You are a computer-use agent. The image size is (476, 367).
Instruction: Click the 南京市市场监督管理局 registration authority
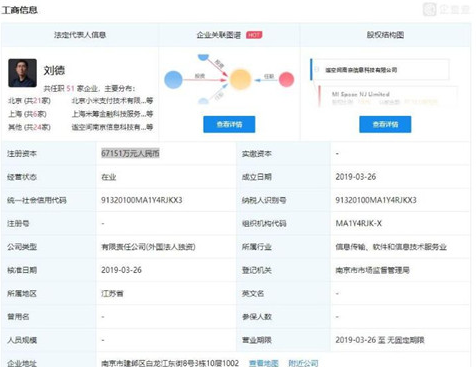tap(372, 270)
